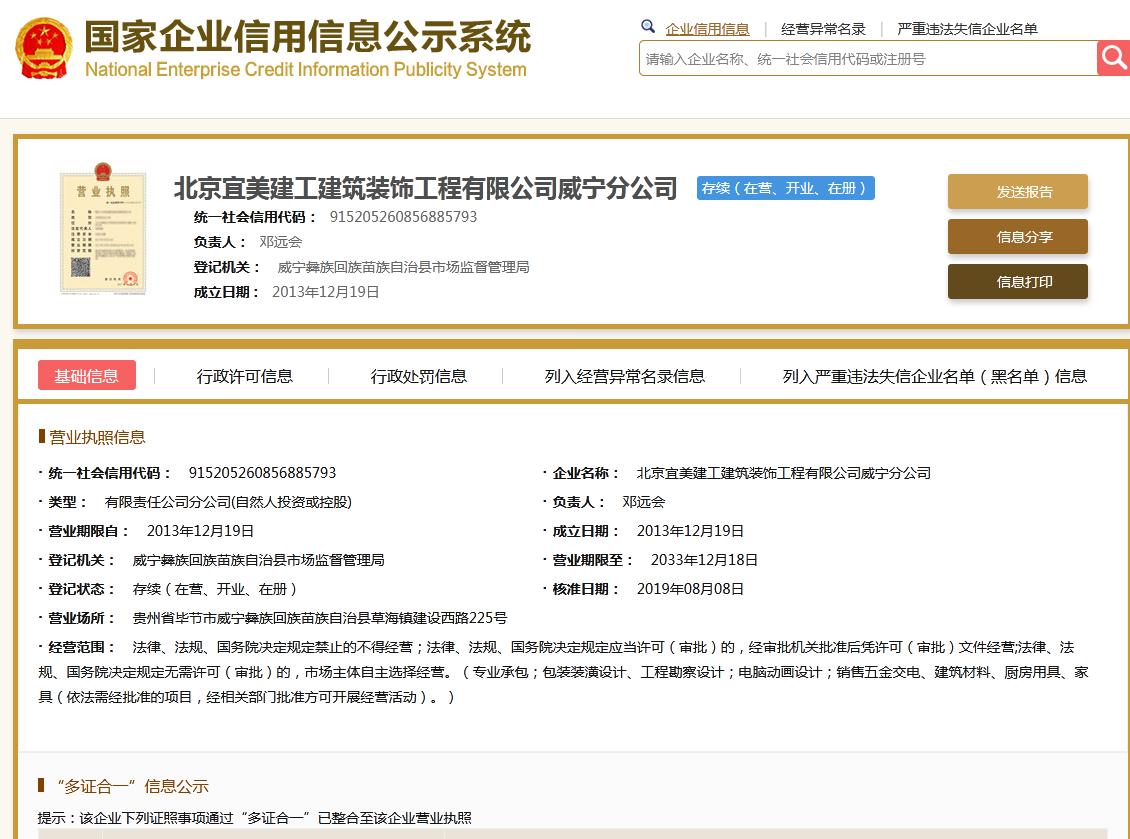Open the 行政处罚信息 tab
The height and width of the screenshot is (839, 1130).
coord(418,376)
